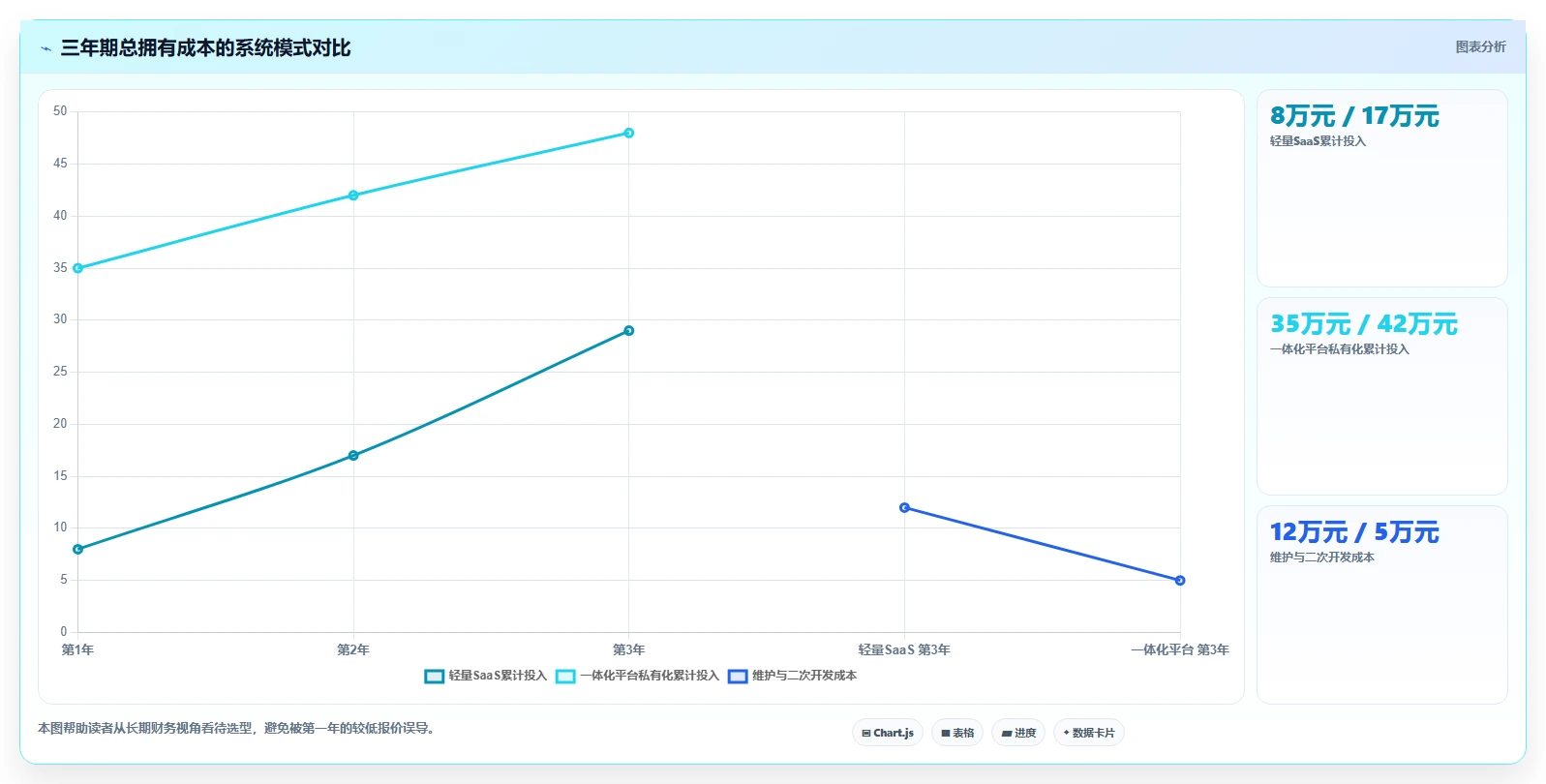Viewport: 1546px width, 784px height.
Task: Click the y-axis value 50
Action: (60, 111)
